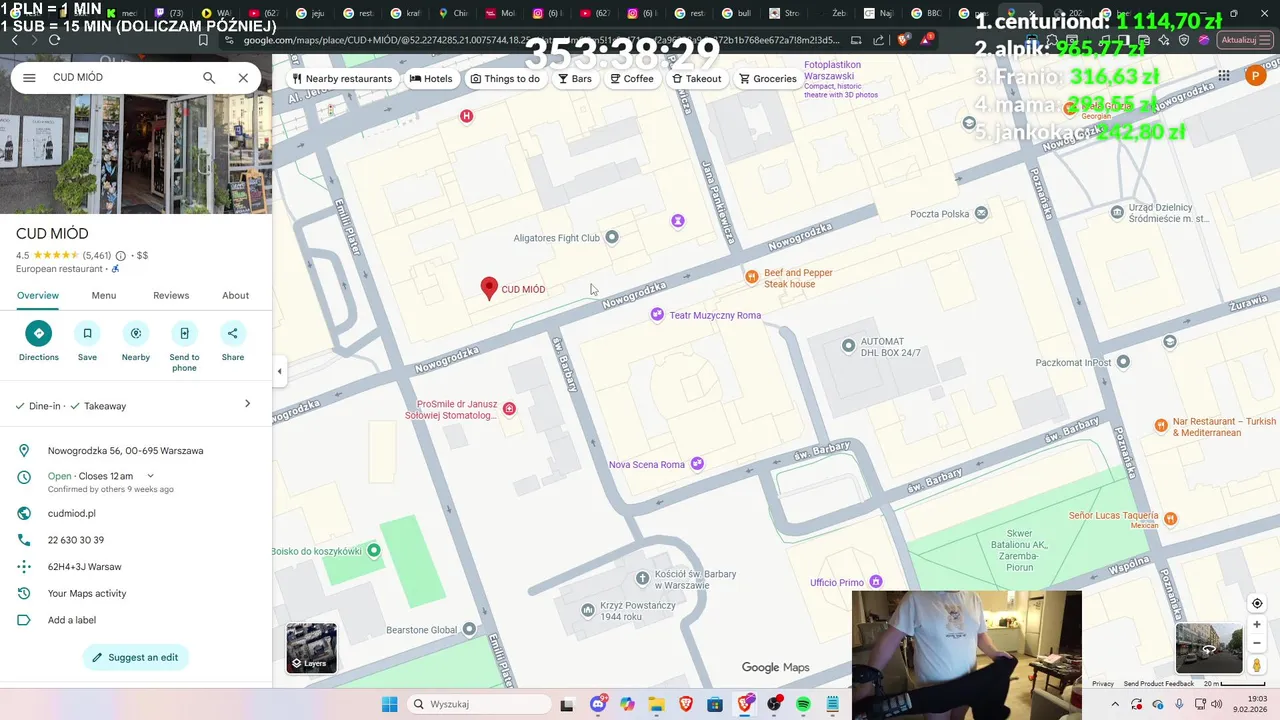Click Send Product Feedback link
1280x720 pixels.
[1159, 684]
